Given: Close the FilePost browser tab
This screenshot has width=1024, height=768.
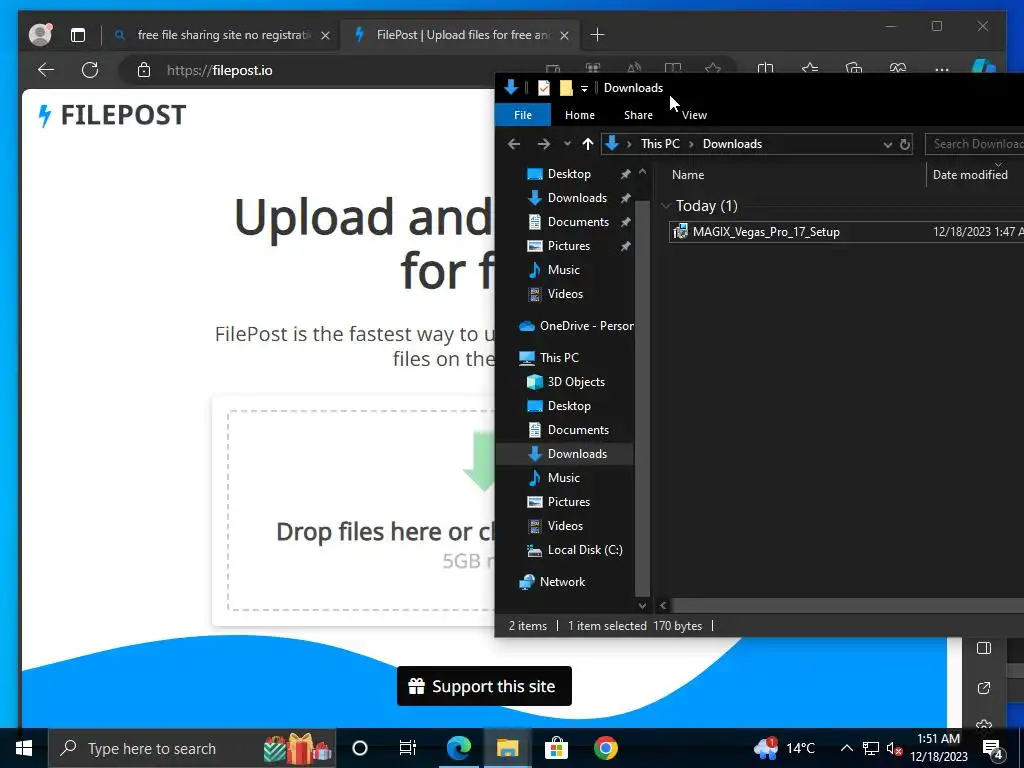Looking at the screenshot, I should point(564,35).
